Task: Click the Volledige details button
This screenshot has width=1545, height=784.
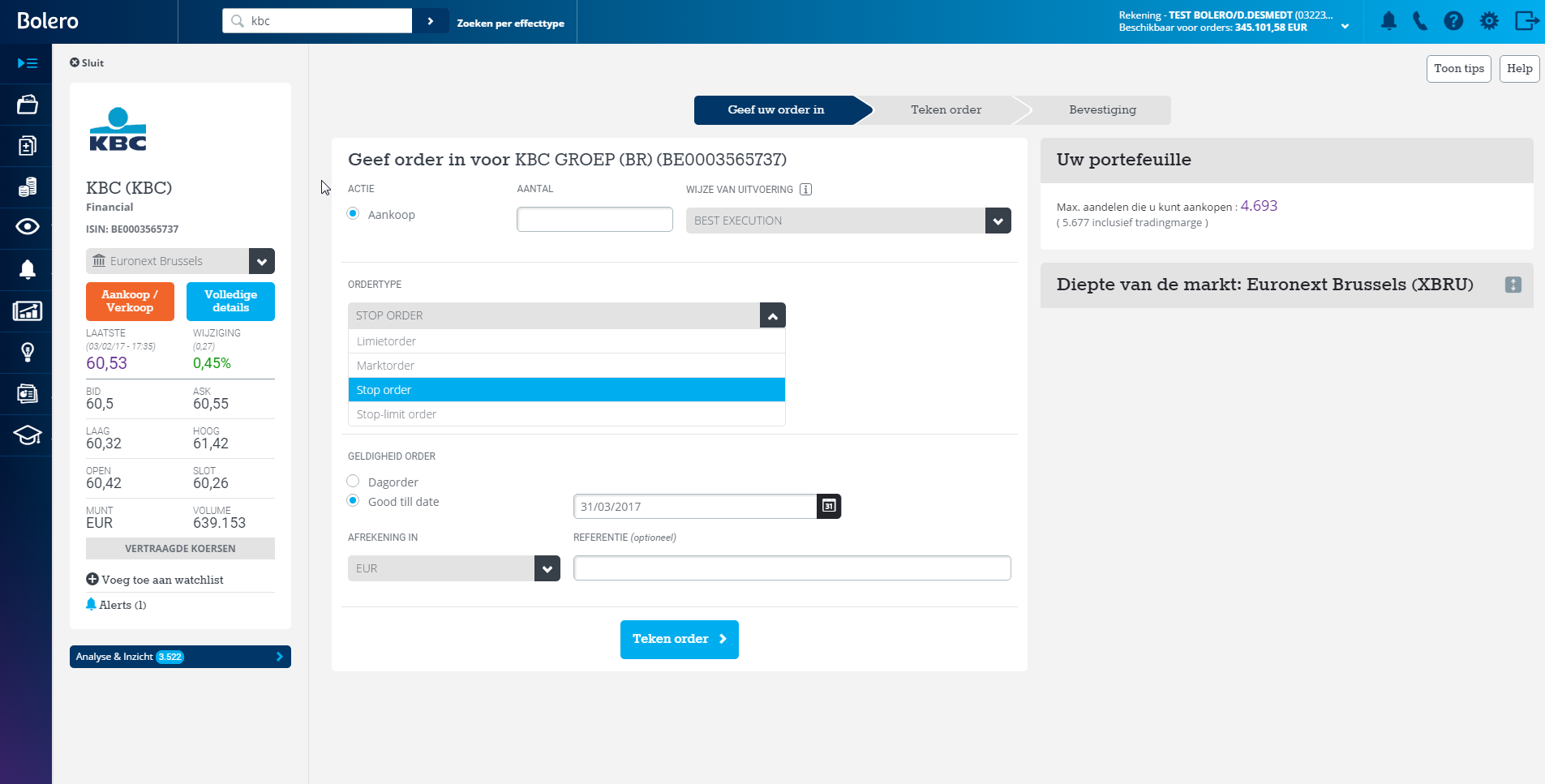Action: point(230,302)
